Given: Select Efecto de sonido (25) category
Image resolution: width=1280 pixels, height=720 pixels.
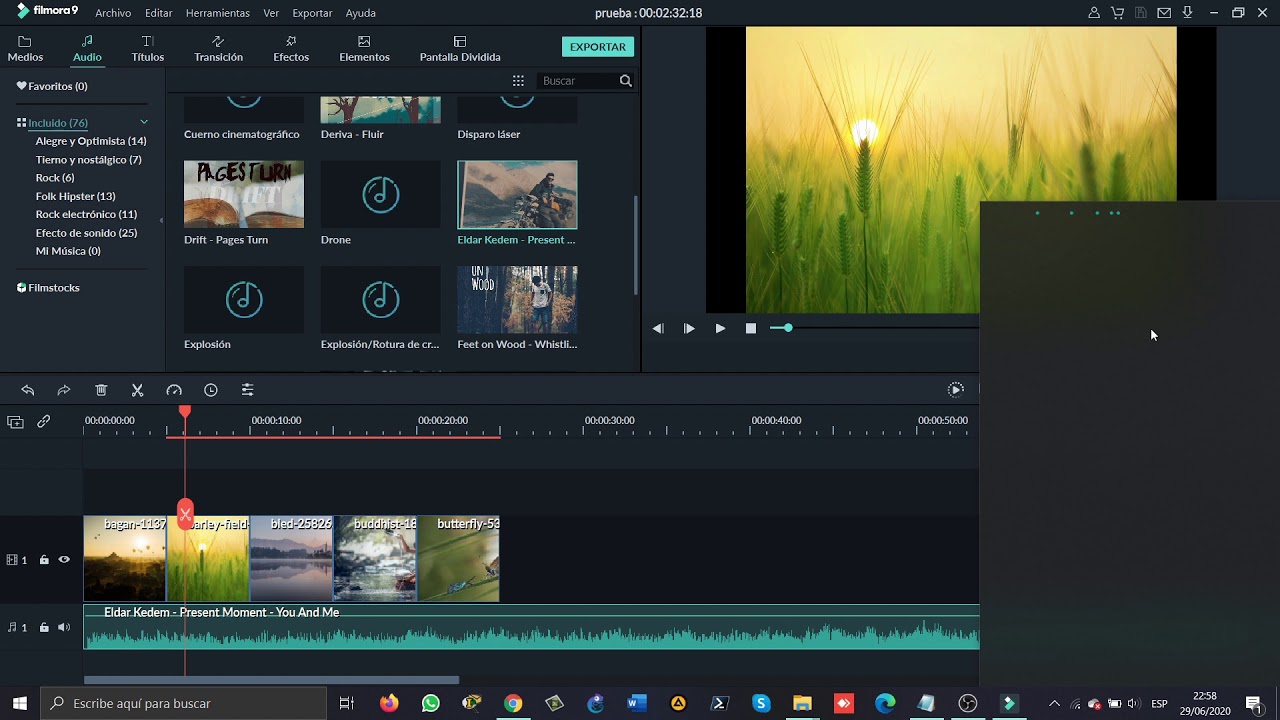Looking at the screenshot, I should click(x=86, y=233).
